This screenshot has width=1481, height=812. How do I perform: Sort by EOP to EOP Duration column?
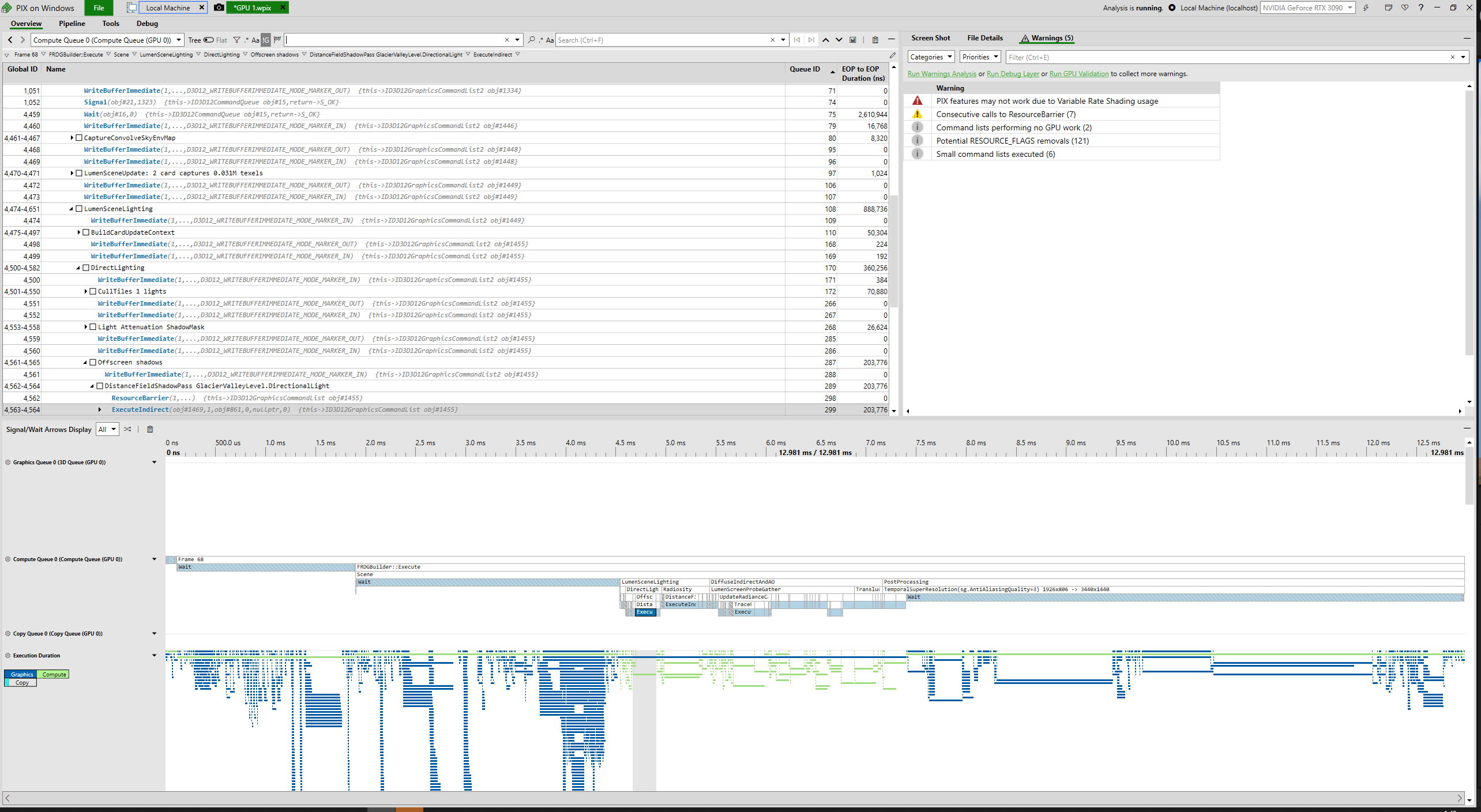(x=863, y=73)
